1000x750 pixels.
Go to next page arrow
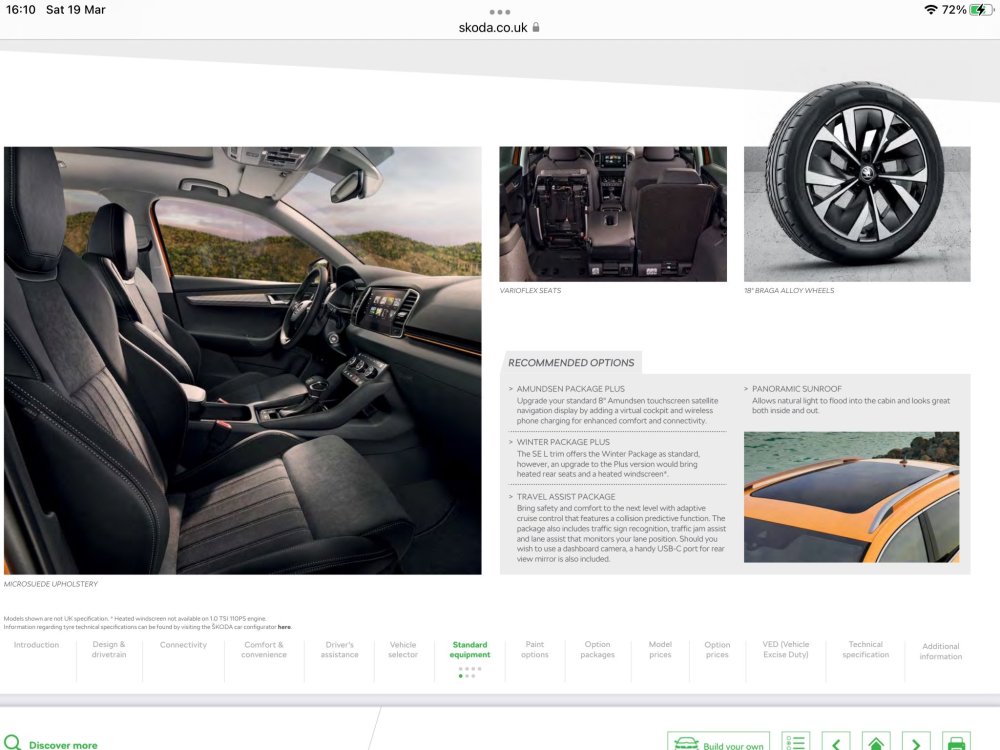pos(916,742)
